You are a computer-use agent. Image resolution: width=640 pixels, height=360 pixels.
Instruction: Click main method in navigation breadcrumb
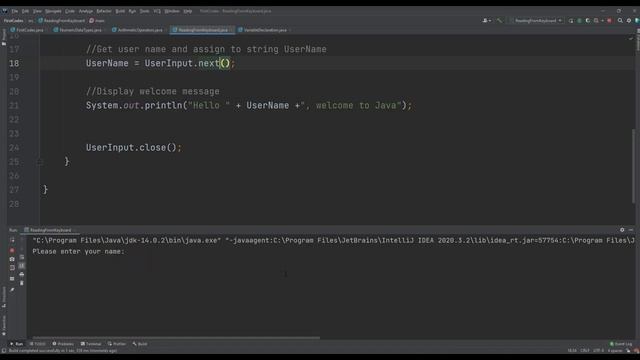click(x=97, y=20)
